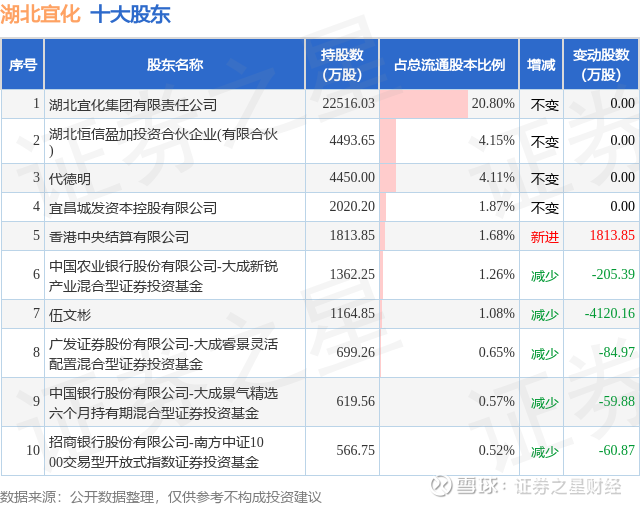Click the 1.87% percentage value

(x=496, y=206)
